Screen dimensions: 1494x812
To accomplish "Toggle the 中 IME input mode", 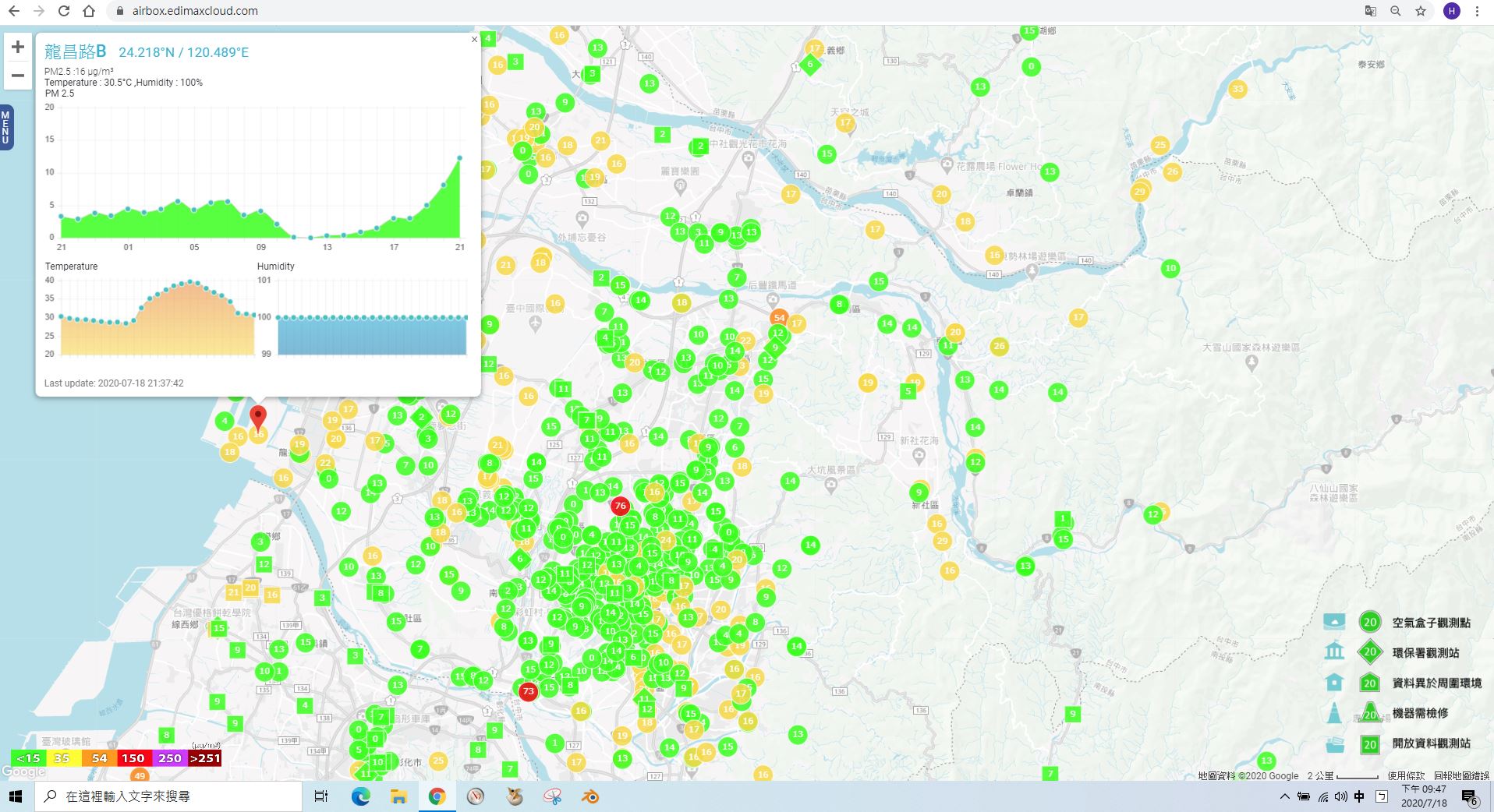I will tap(1359, 796).
